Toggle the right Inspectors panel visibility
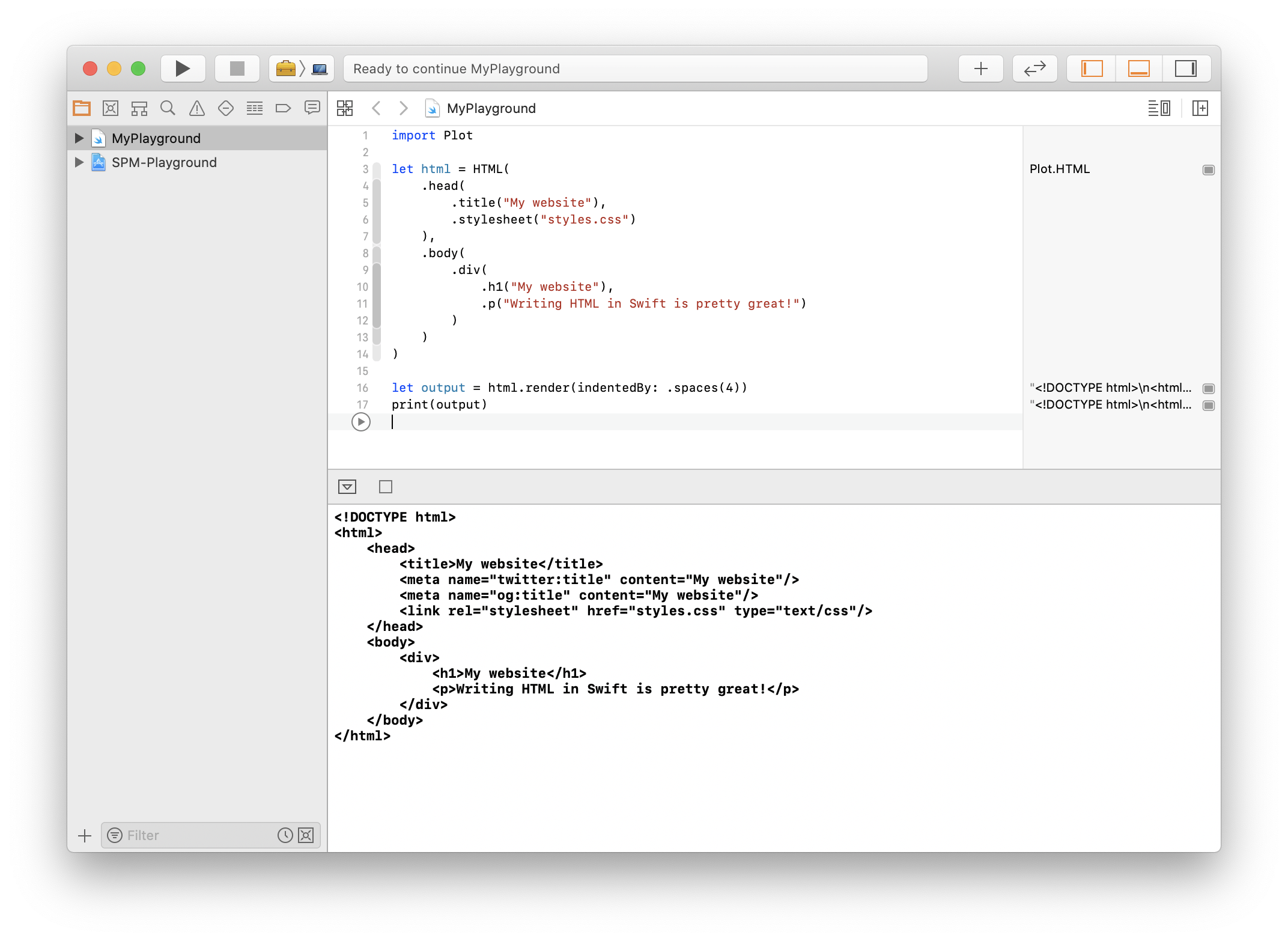The height and width of the screenshot is (941, 1288). 1186,69
